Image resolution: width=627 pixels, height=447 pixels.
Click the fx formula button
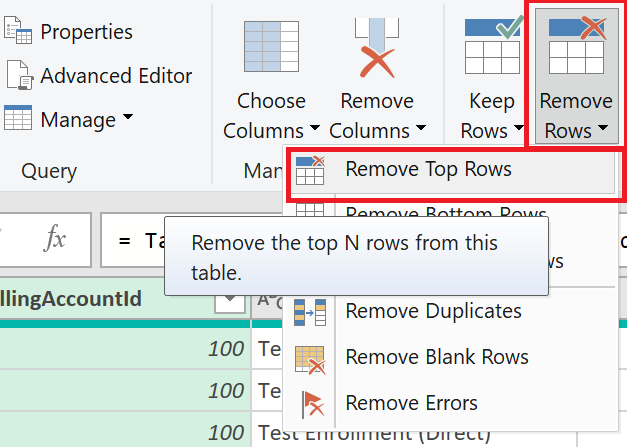point(54,239)
